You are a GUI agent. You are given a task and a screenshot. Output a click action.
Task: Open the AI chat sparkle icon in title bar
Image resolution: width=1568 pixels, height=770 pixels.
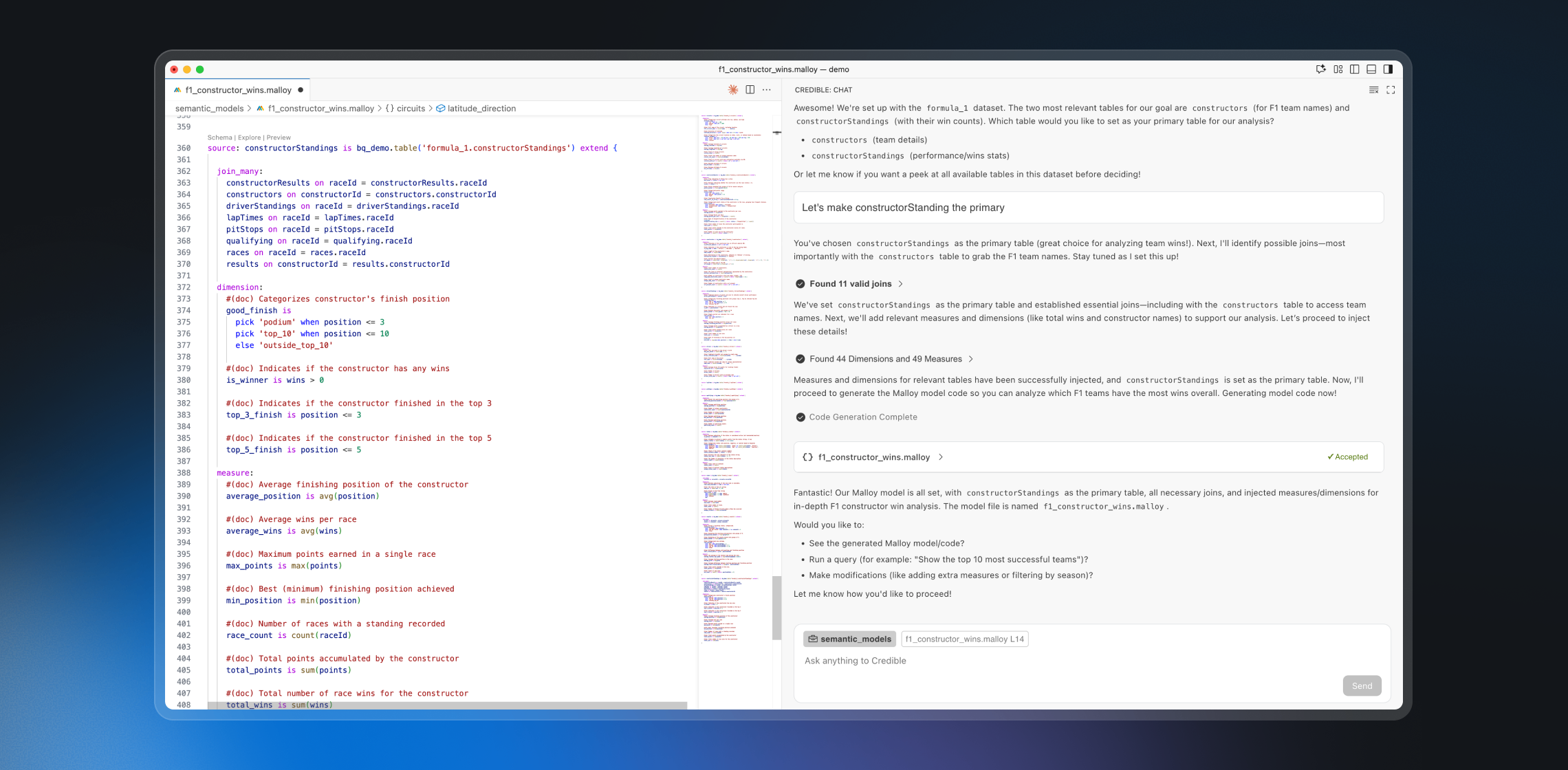1320,69
